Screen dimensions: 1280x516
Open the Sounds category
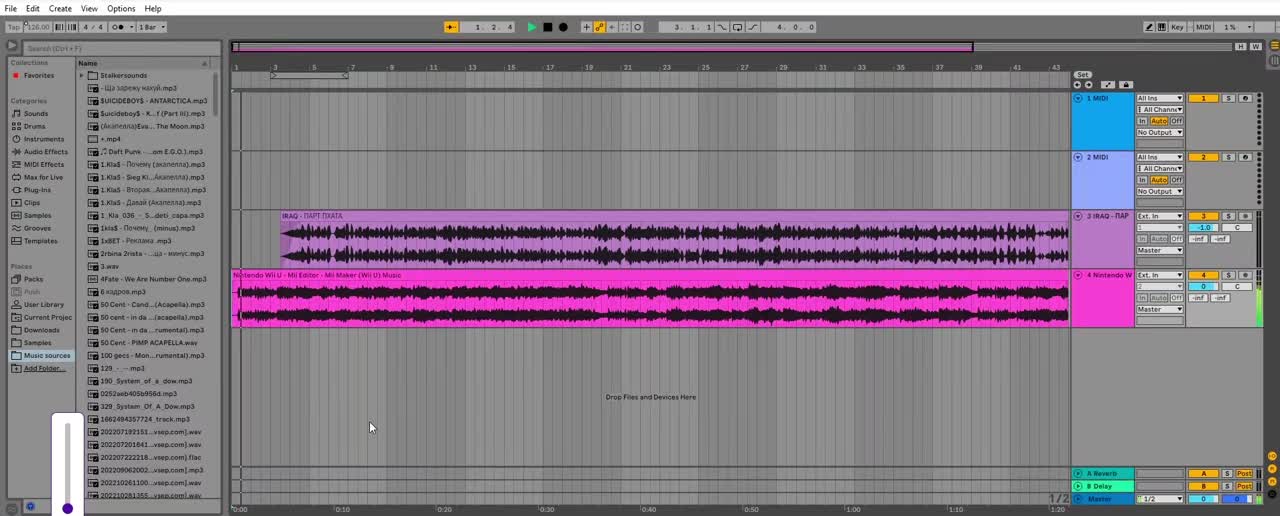[x=36, y=114]
